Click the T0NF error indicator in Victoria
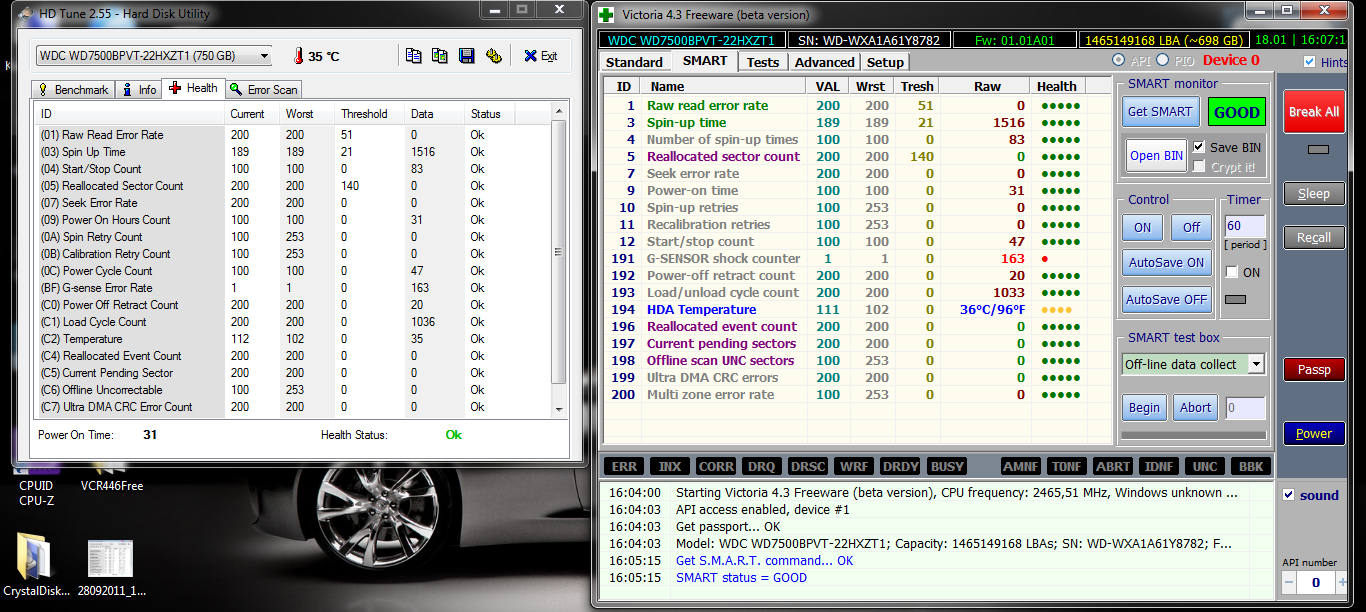The width and height of the screenshot is (1366, 612). tap(1067, 466)
